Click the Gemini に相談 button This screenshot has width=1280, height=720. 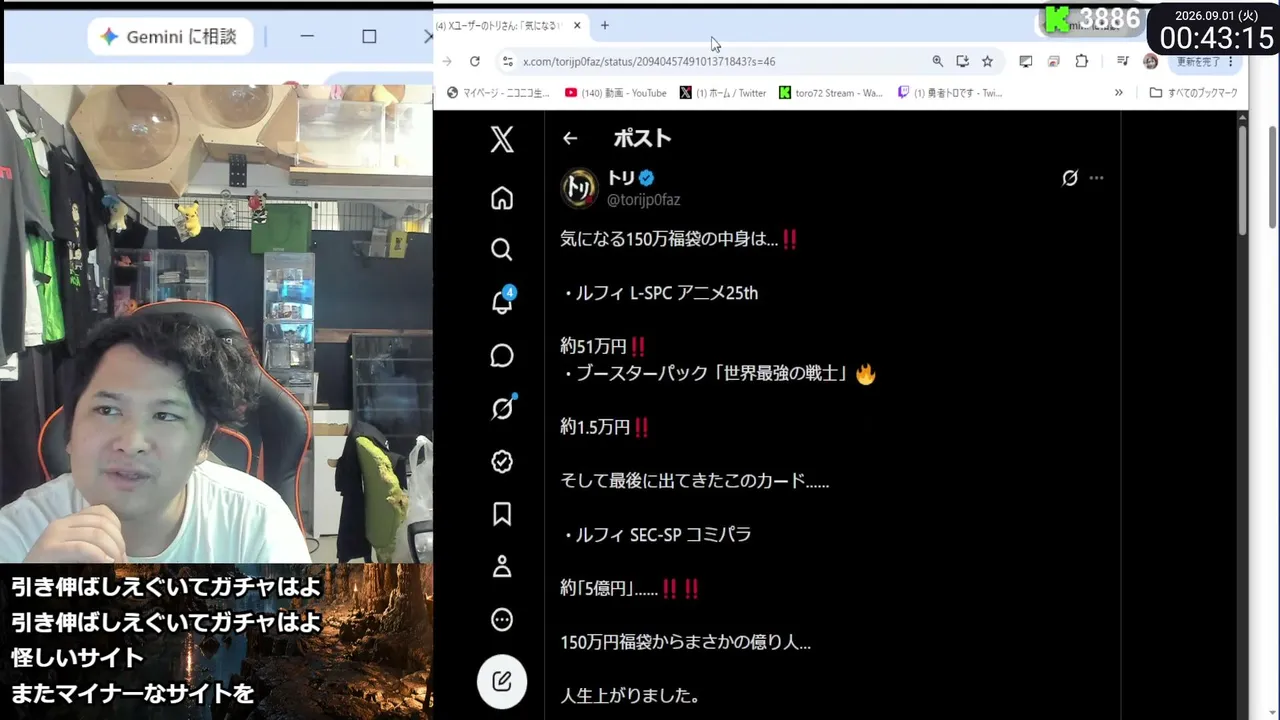(x=168, y=37)
